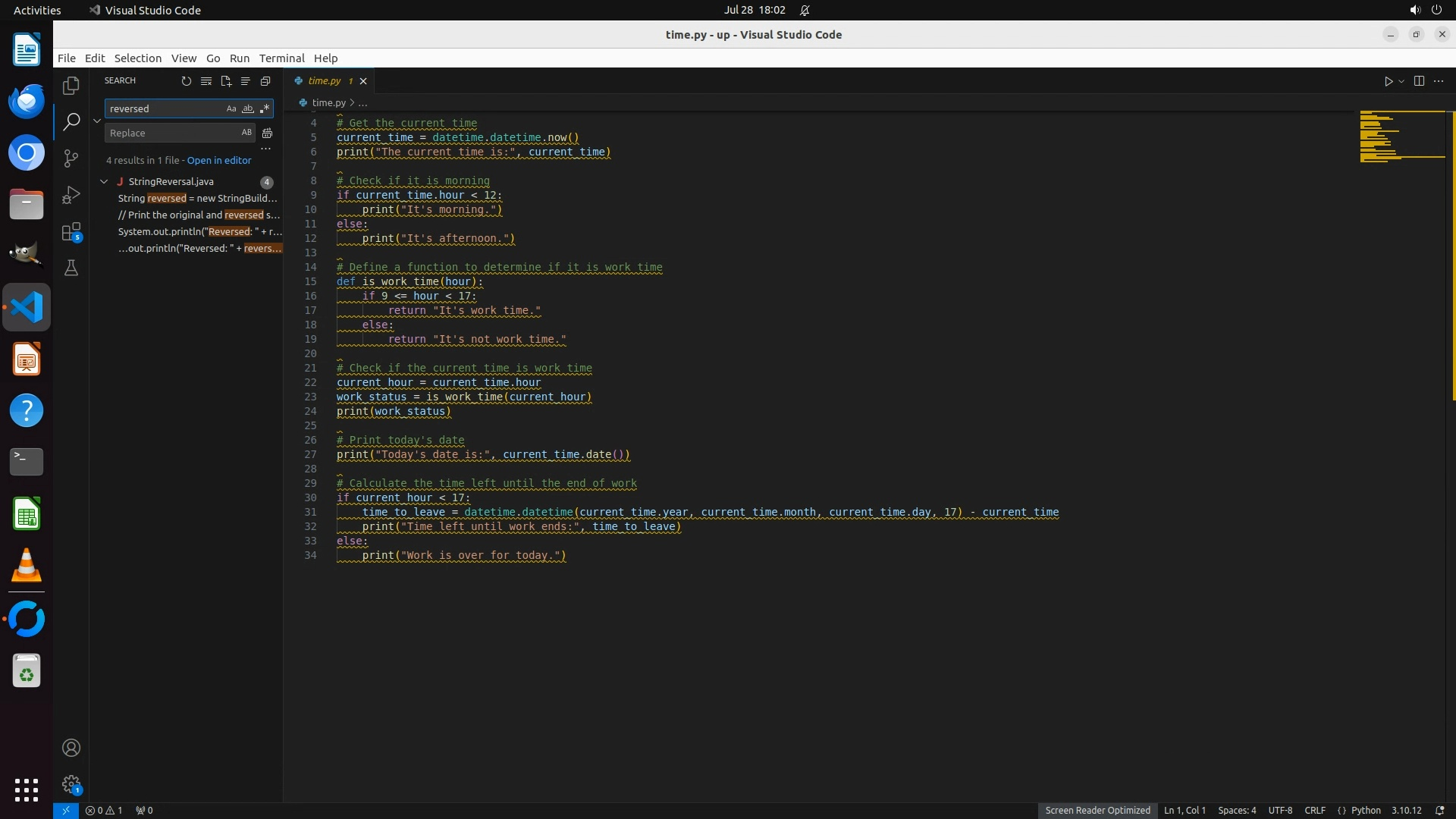Select the time.py editor tab
Viewport: 1456px width, 819px height.
(325, 81)
